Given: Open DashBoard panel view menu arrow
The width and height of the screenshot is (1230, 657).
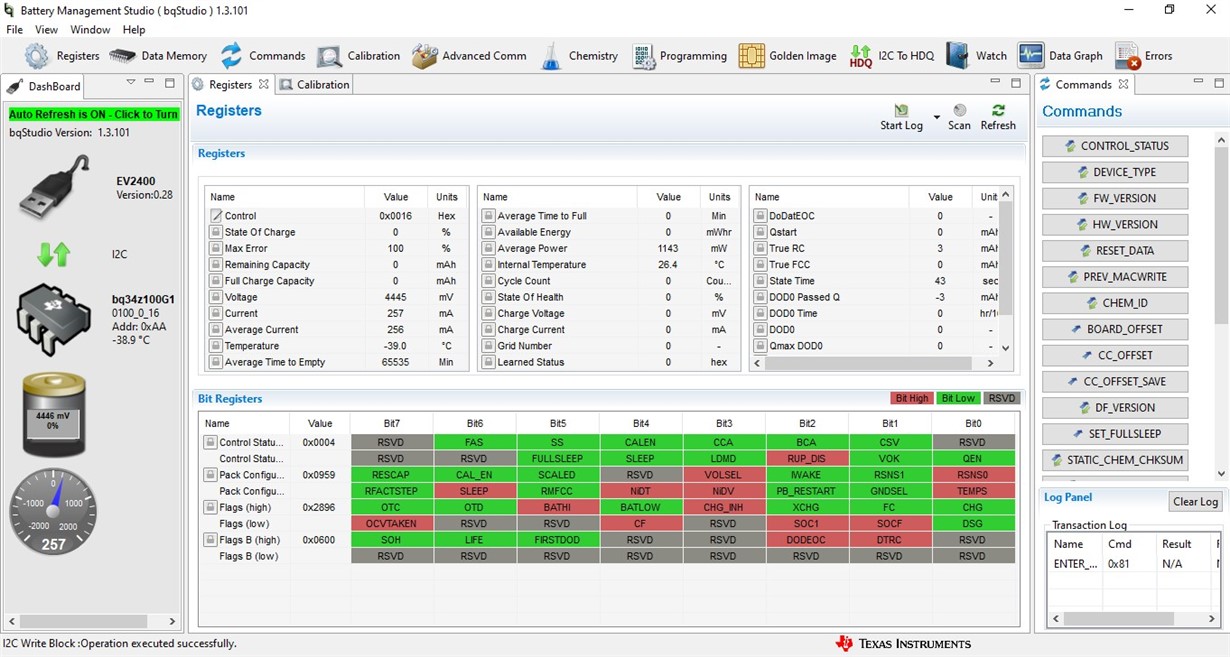Looking at the screenshot, I should coord(130,83).
